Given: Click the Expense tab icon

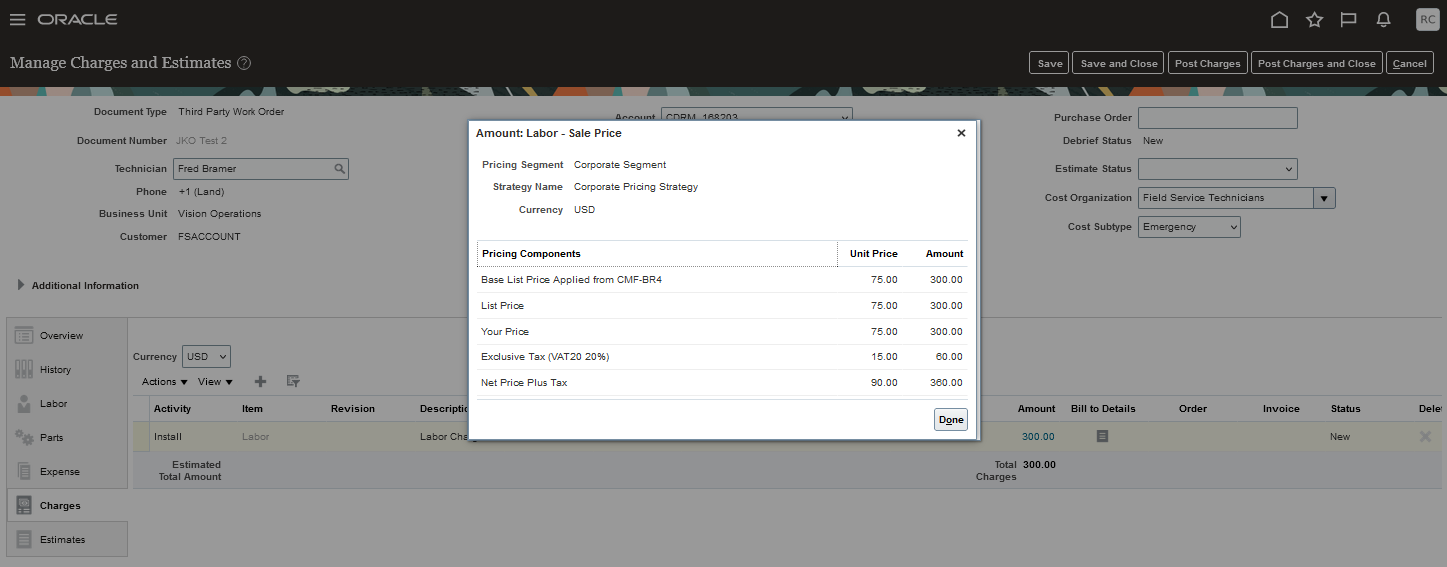Looking at the screenshot, I should coord(24,471).
